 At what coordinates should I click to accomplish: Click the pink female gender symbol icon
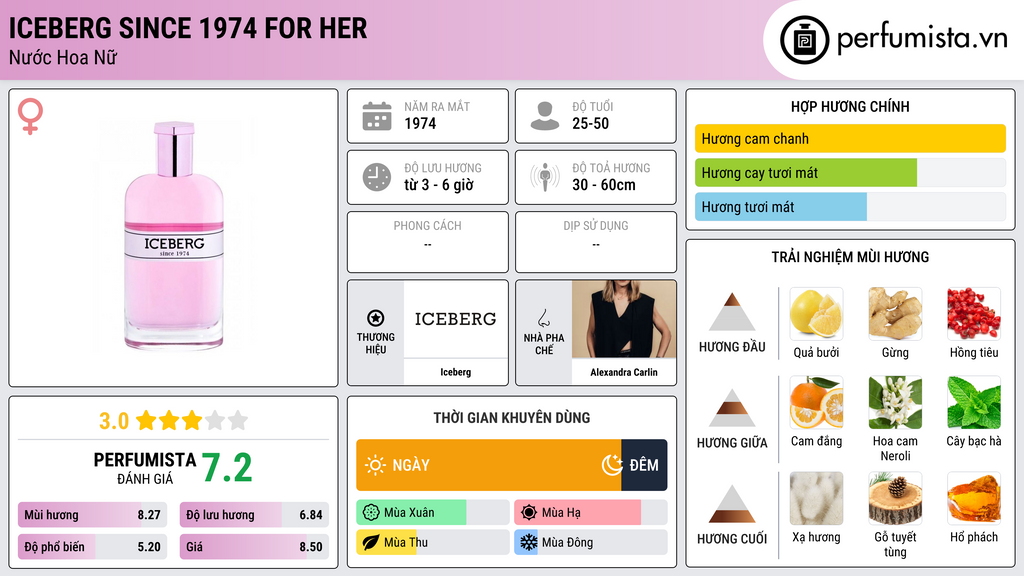(30, 116)
